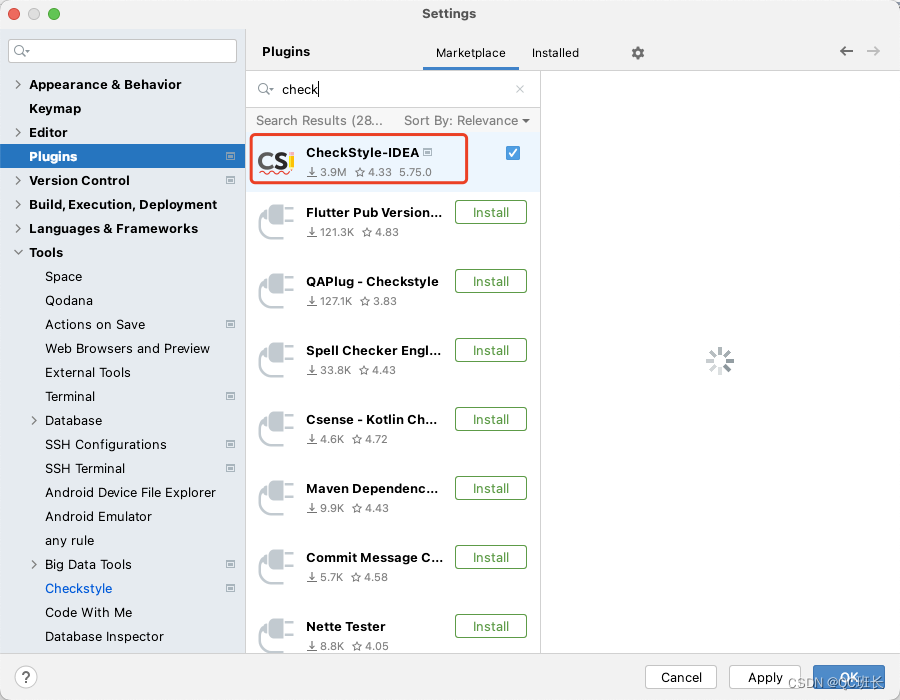Focus the settings search field
This screenshot has width=900, height=700.
tap(123, 51)
